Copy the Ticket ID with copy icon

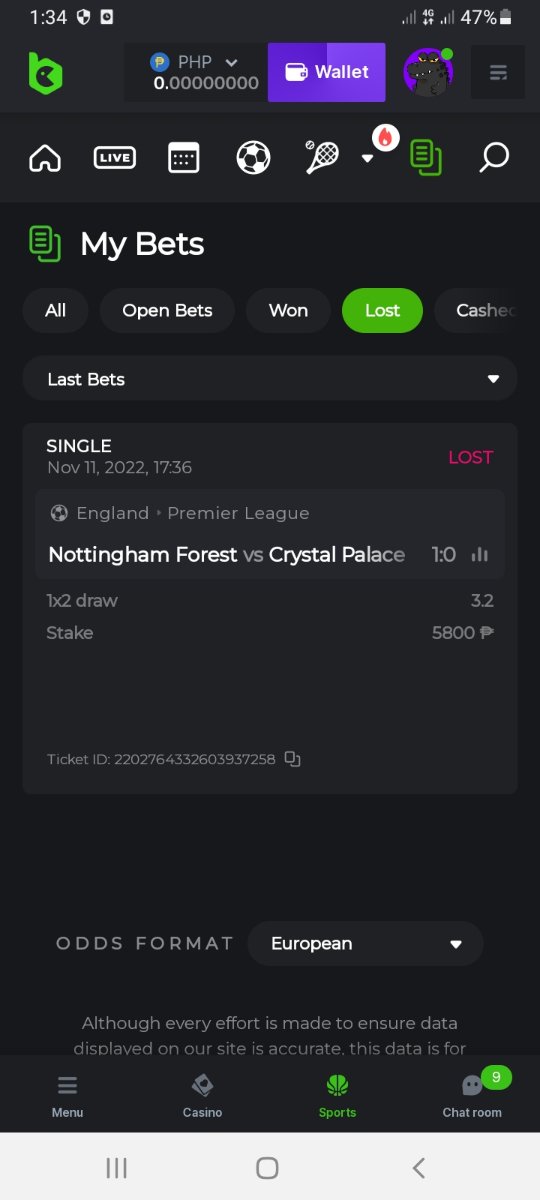pyautogui.click(x=293, y=759)
